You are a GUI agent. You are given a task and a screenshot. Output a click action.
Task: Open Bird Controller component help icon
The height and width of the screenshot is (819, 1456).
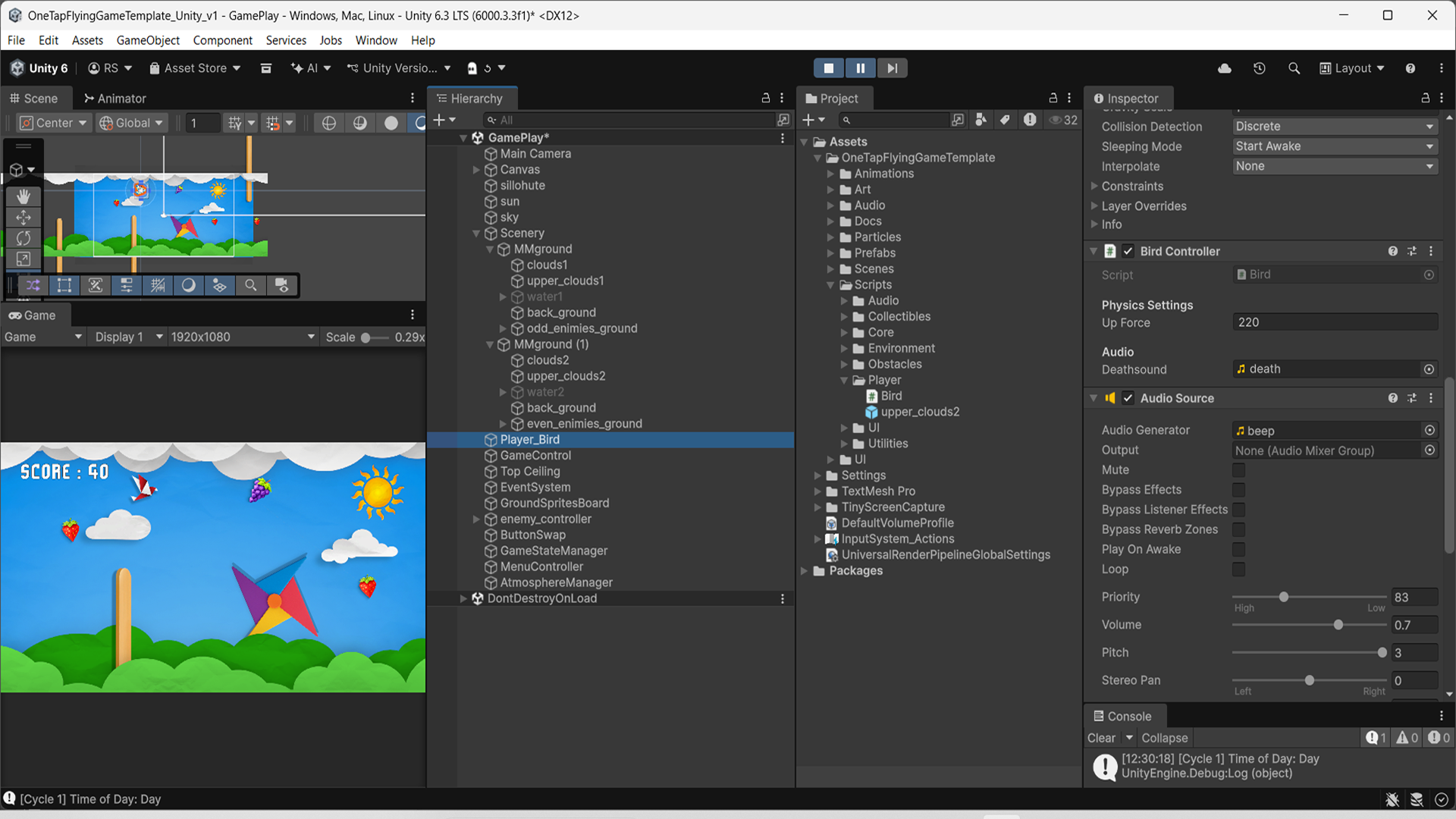coord(1393,251)
